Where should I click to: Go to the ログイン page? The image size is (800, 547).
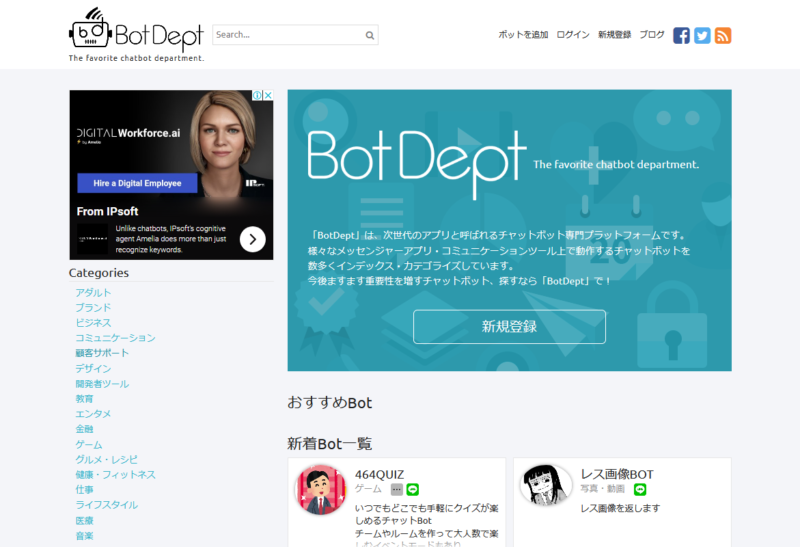pyautogui.click(x=573, y=35)
